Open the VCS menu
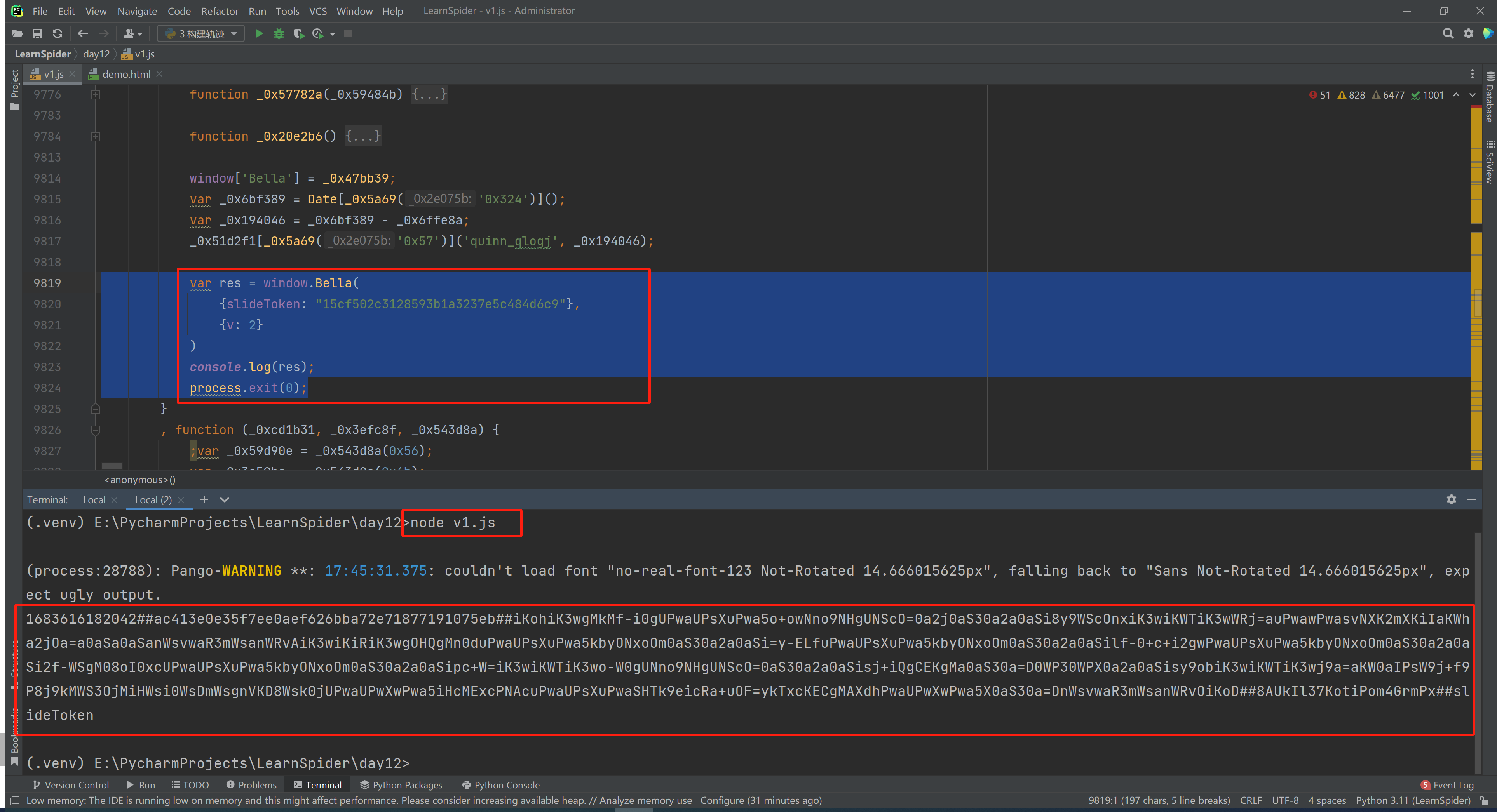1497x812 pixels. point(318,11)
